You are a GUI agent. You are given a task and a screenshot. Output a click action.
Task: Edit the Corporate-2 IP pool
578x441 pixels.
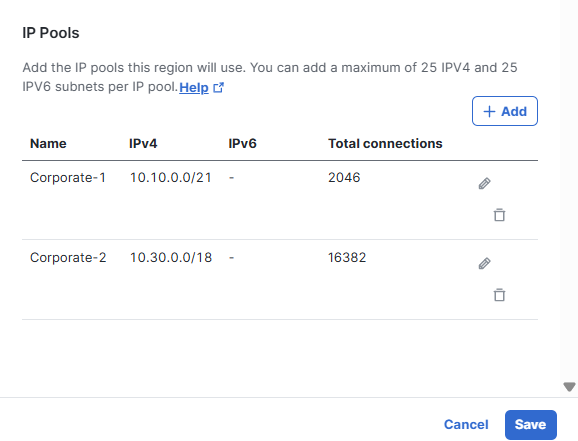click(x=484, y=263)
